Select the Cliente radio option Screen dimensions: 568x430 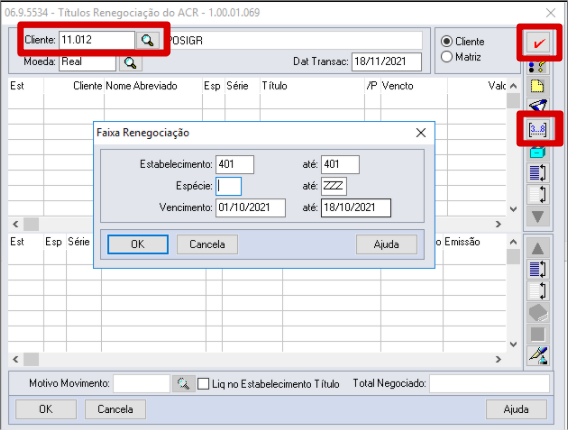coord(447,41)
